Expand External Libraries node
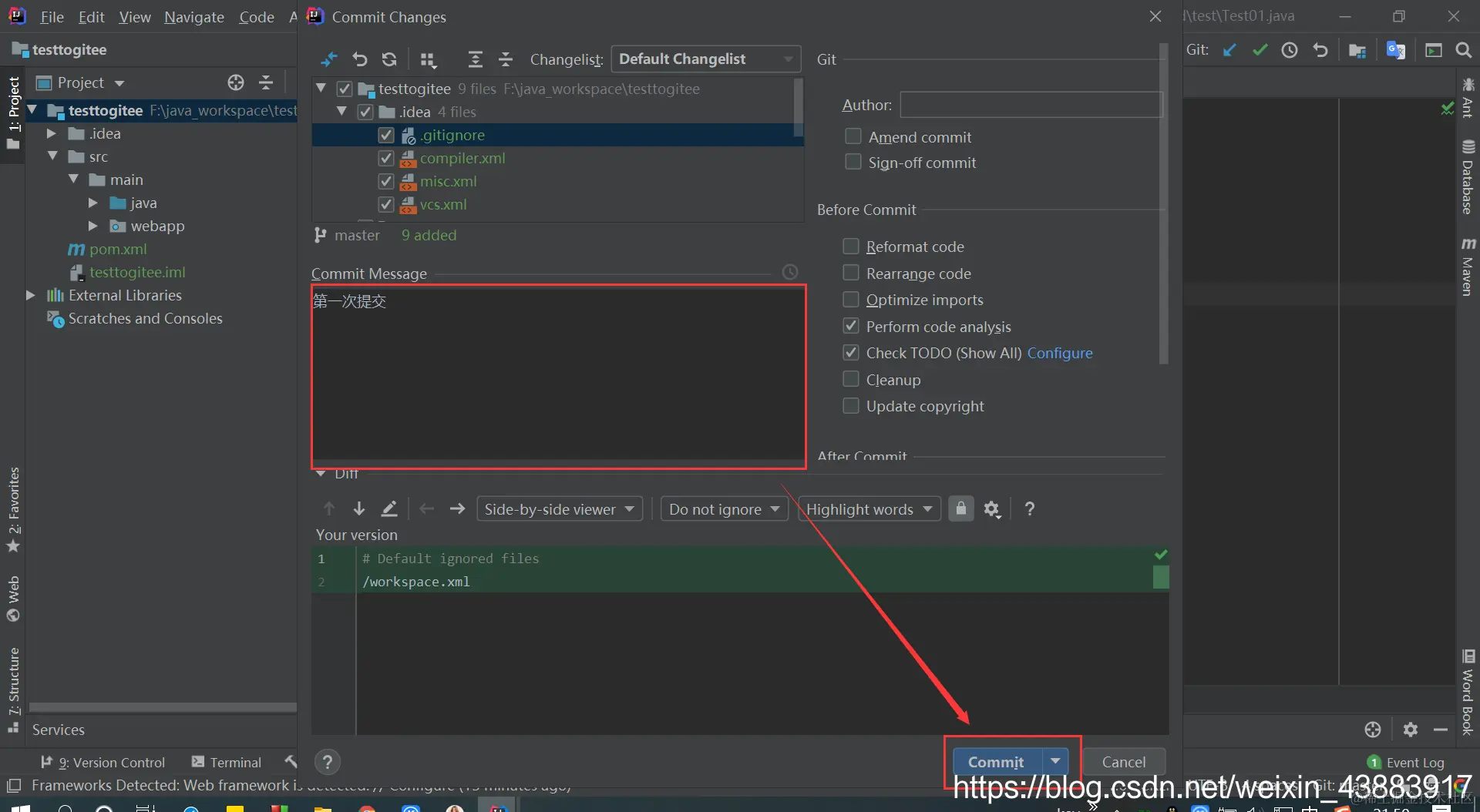This screenshot has height=812, width=1480. pyautogui.click(x=31, y=295)
